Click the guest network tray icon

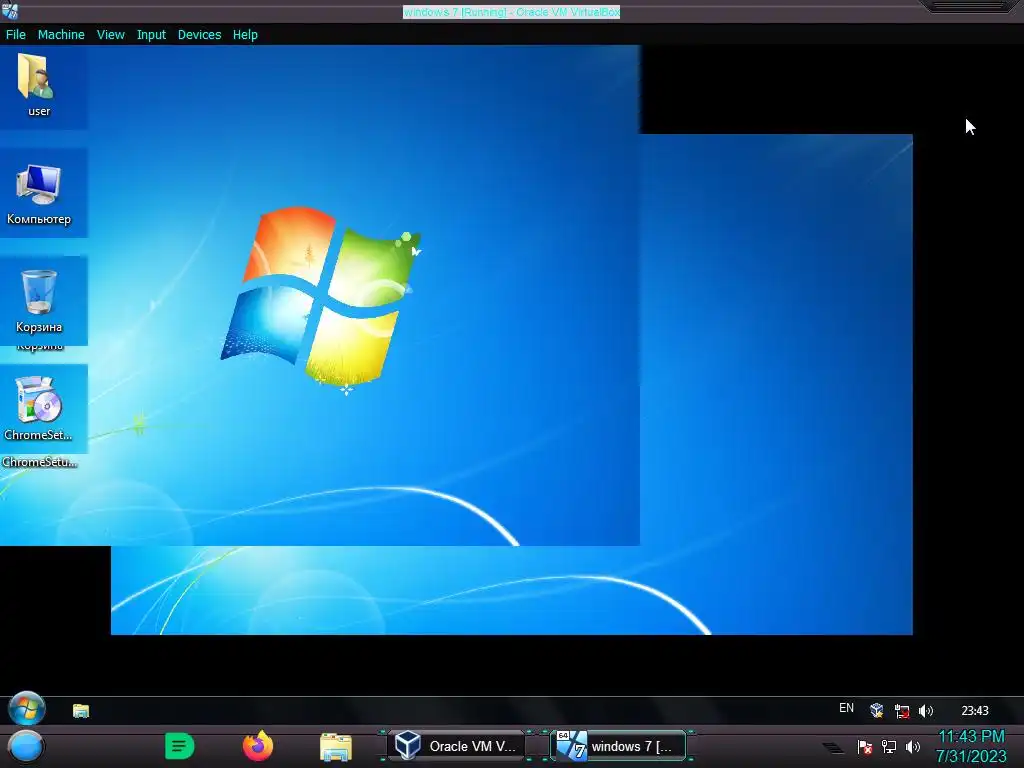[x=902, y=711]
